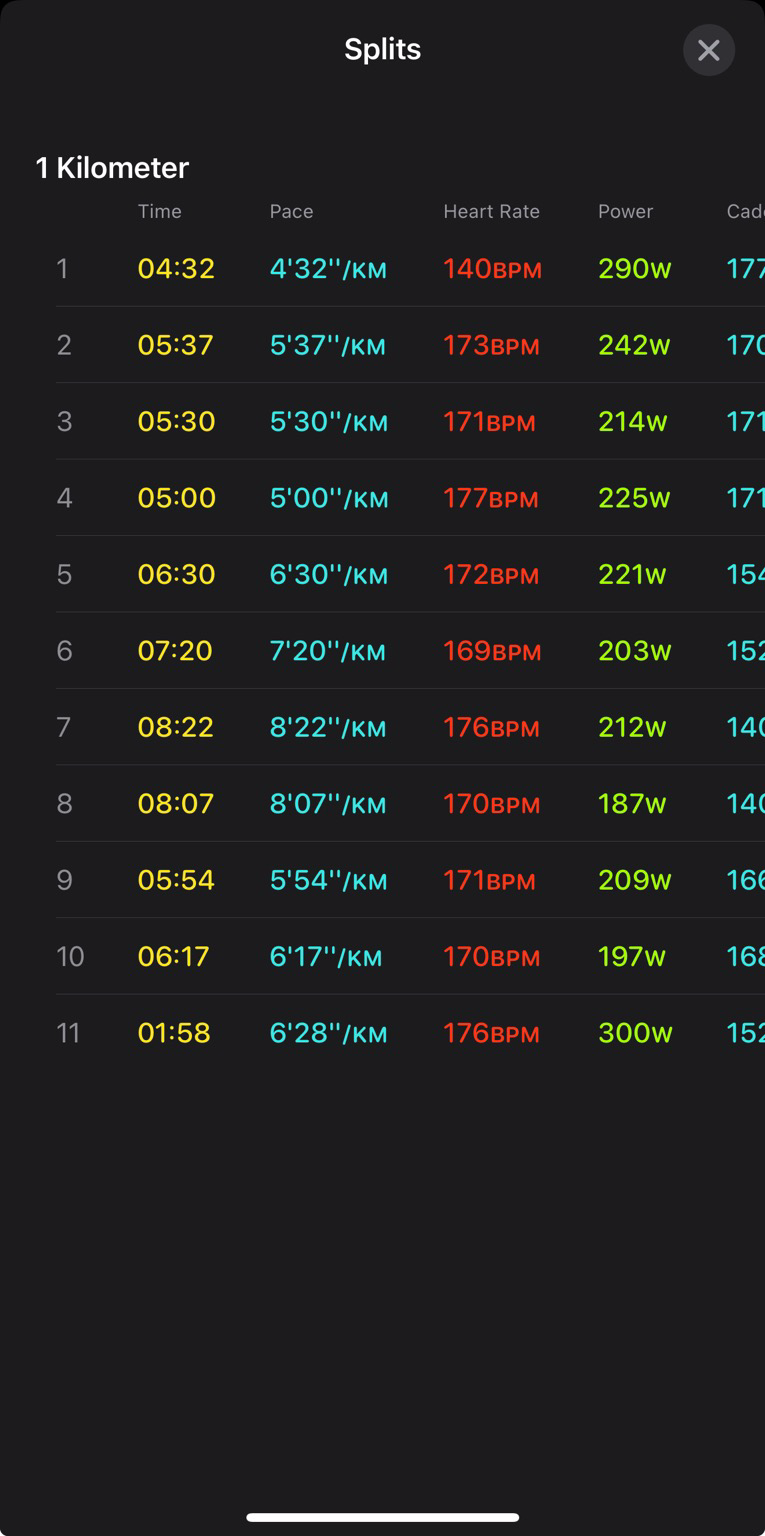The height and width of the screenshot is (1536, 765).
Task: Tap the Time column header
Action: 160,212
